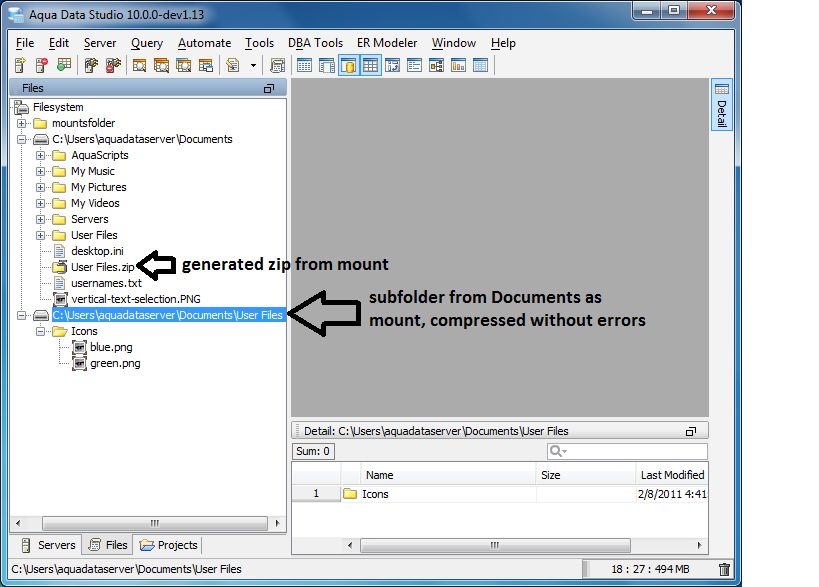
Task: Expand the User Files folder node
Action: click(40, 236)
